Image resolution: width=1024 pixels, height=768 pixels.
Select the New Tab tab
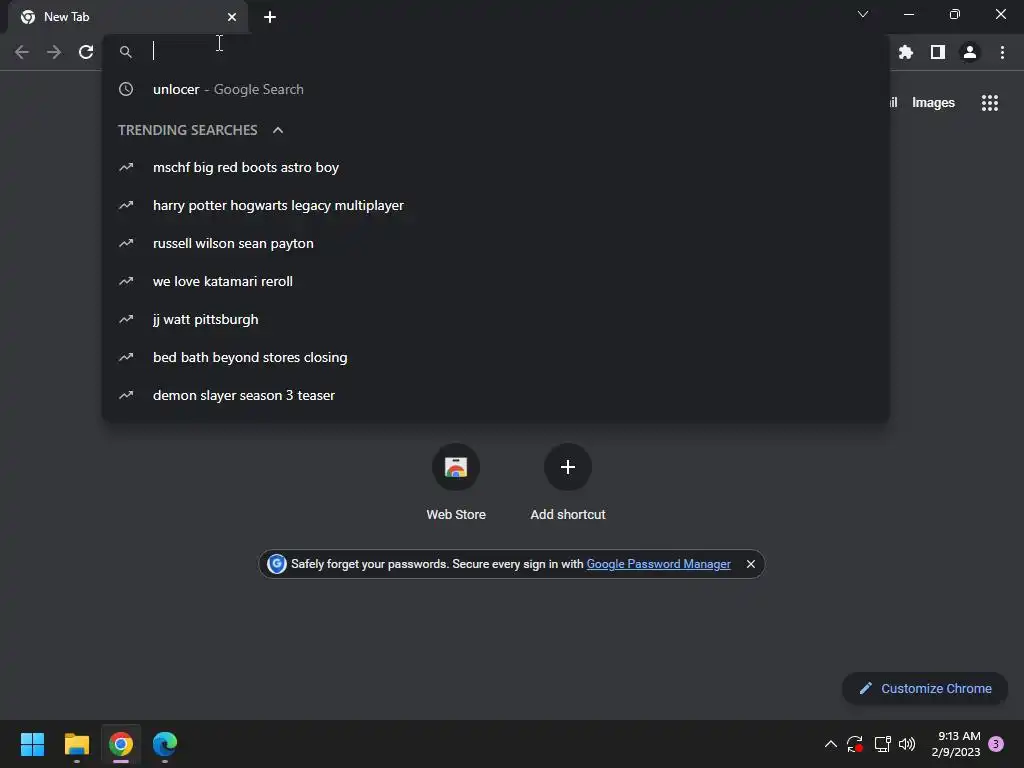(x=128, y=17)
